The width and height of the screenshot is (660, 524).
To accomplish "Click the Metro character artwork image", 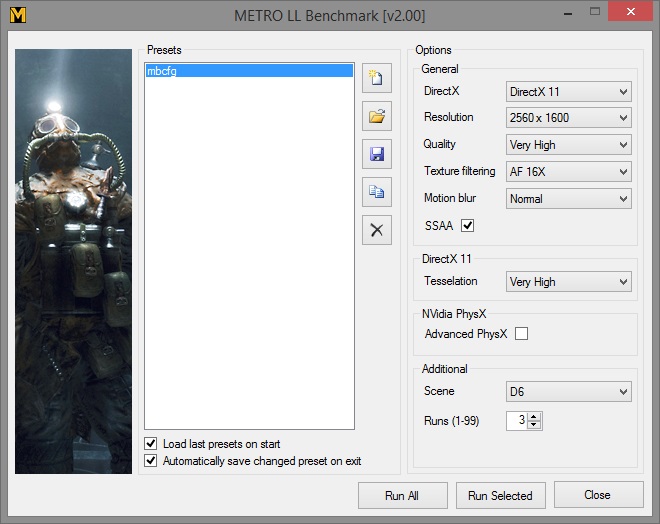I will click(x=73, y=261).
